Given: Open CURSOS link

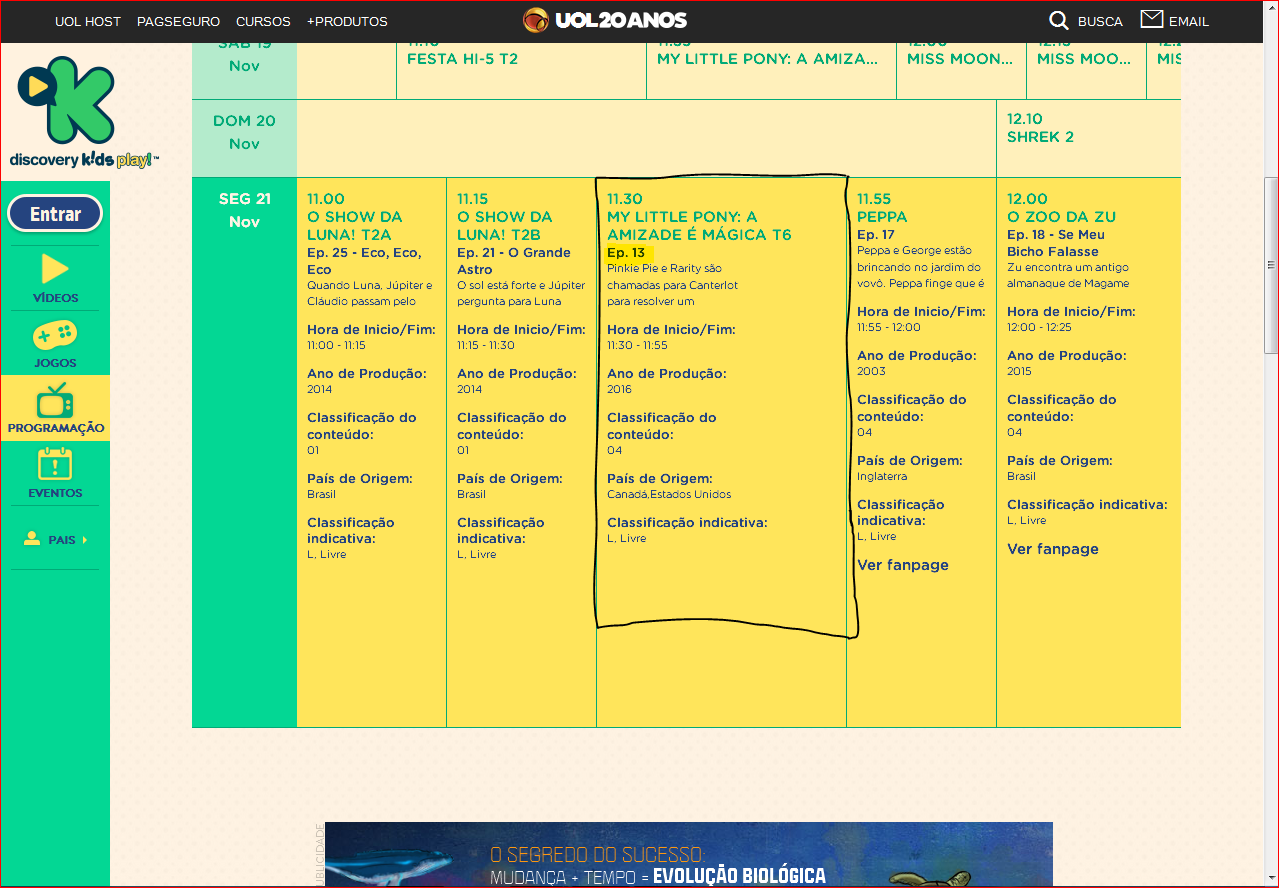Looking at the screenshot, I should coord(263,21).
